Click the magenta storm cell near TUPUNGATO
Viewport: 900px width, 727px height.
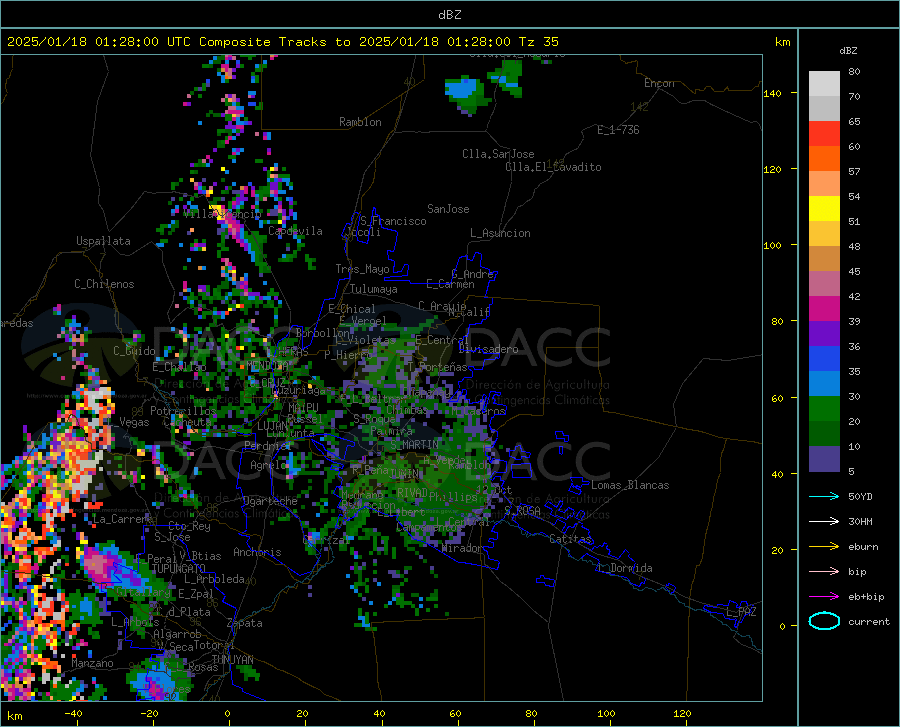point(99,563)
